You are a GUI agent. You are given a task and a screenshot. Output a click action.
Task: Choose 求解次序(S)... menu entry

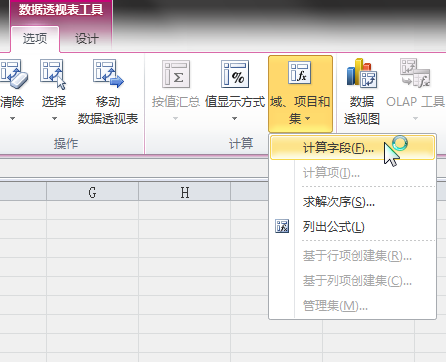pyautogui.click(x=353, y=202)
